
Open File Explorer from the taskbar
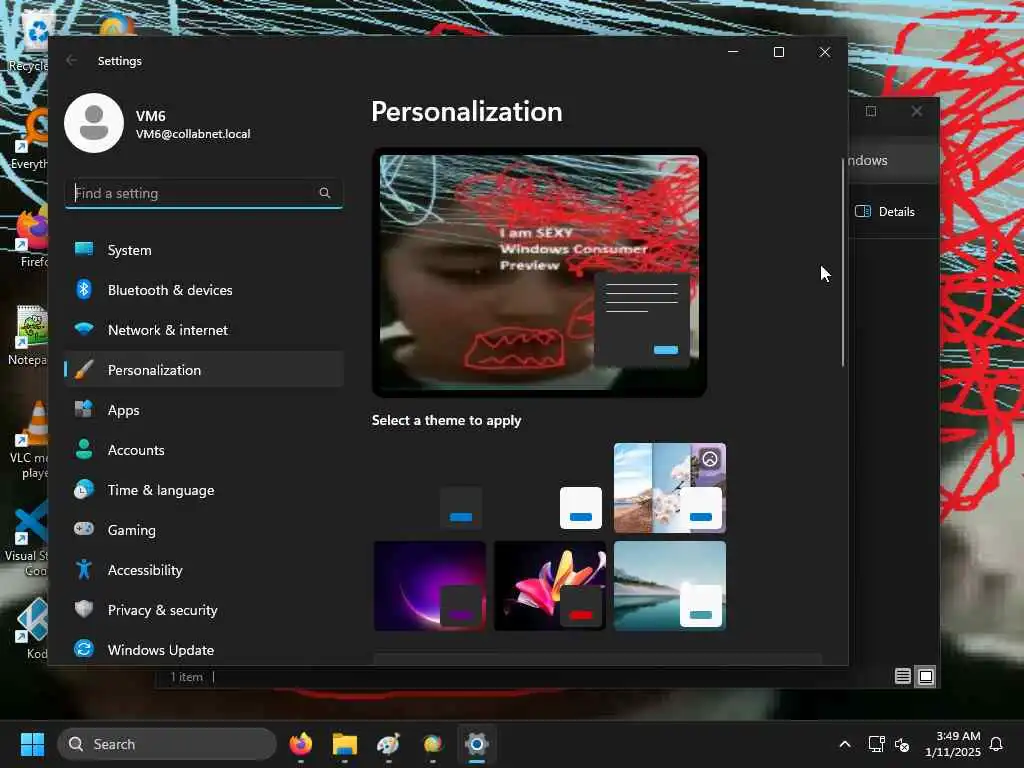pyautogui.click(x=344, y=744)
